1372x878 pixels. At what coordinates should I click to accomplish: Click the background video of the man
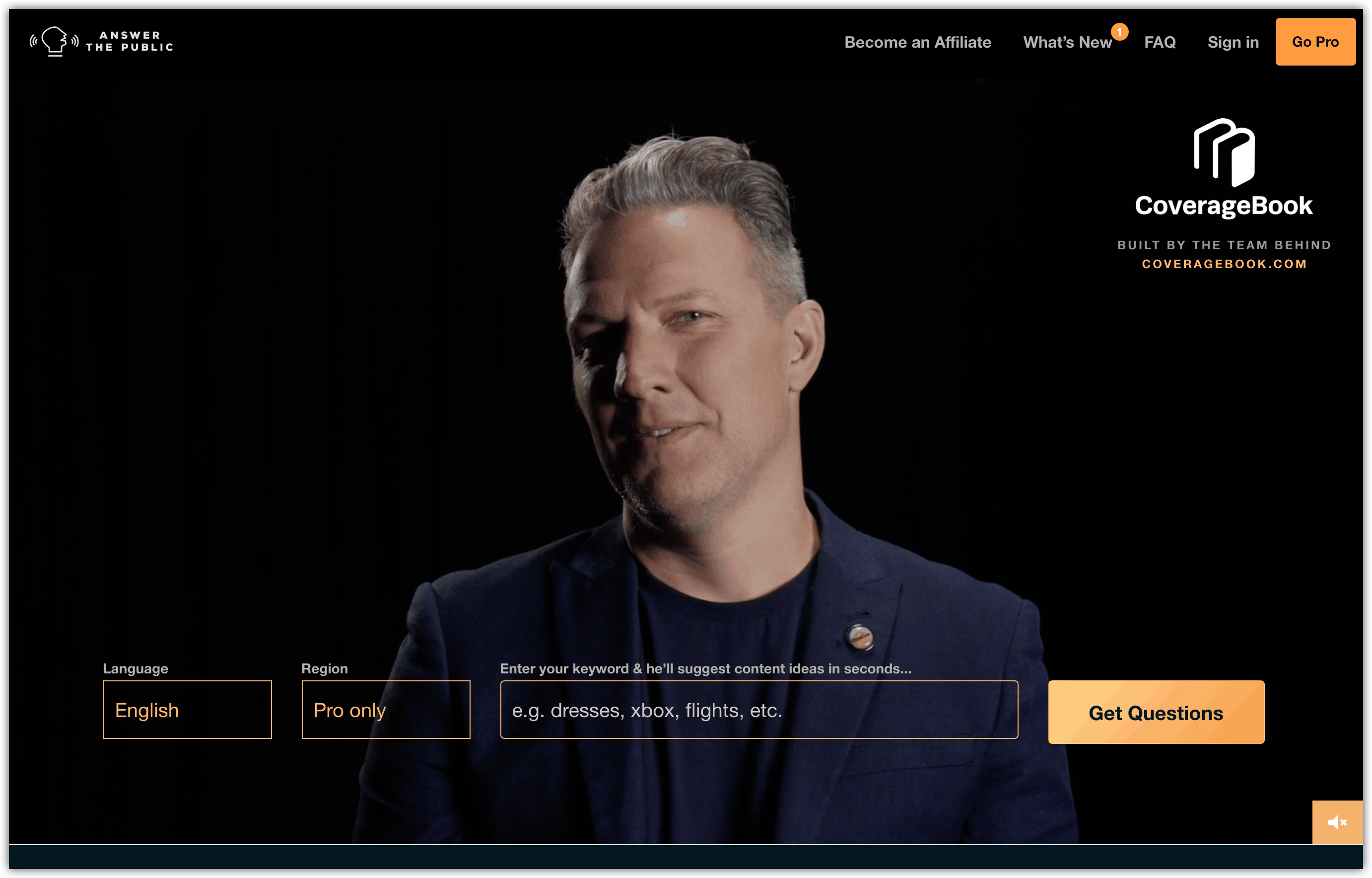(x=684, y=399)
